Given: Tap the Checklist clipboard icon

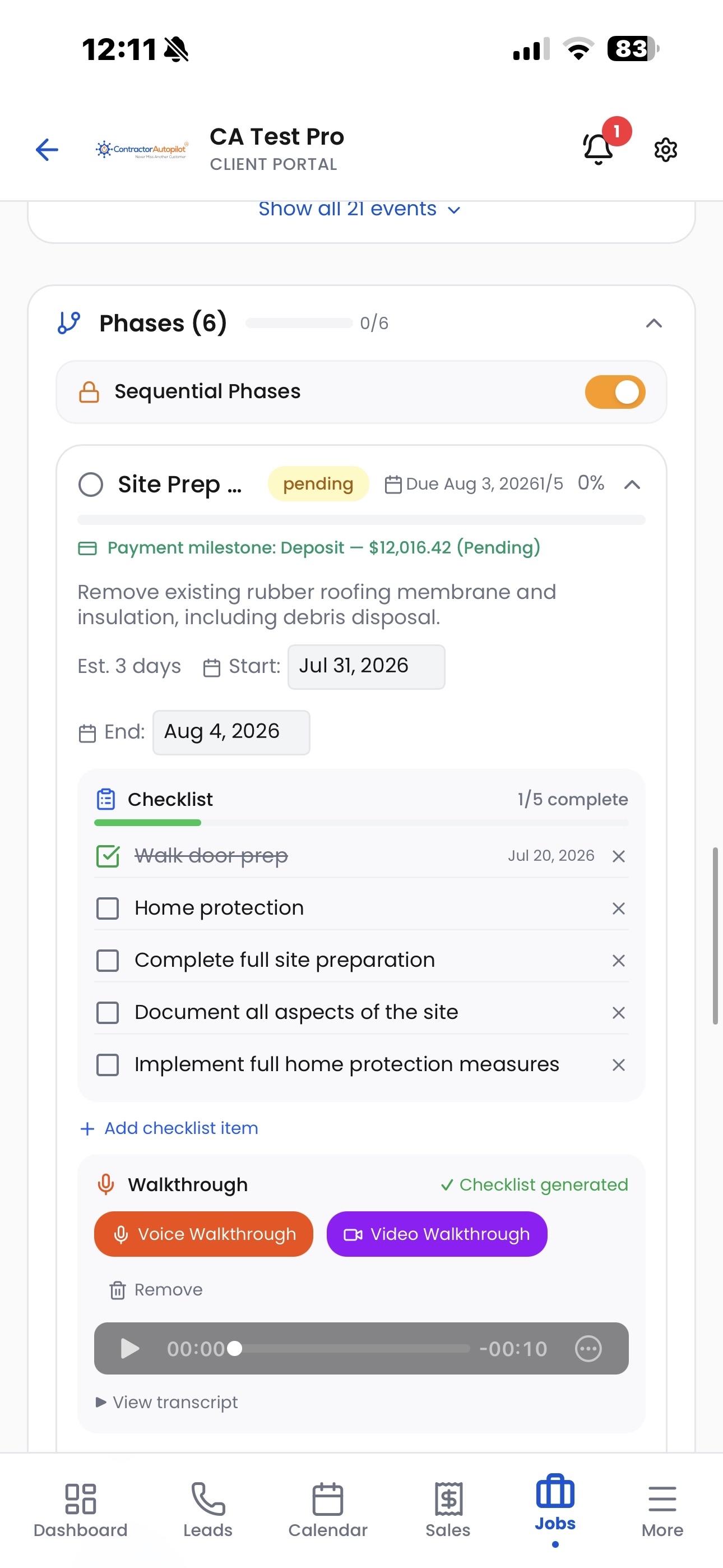Looking at the screenshot, I should [106, 799].
